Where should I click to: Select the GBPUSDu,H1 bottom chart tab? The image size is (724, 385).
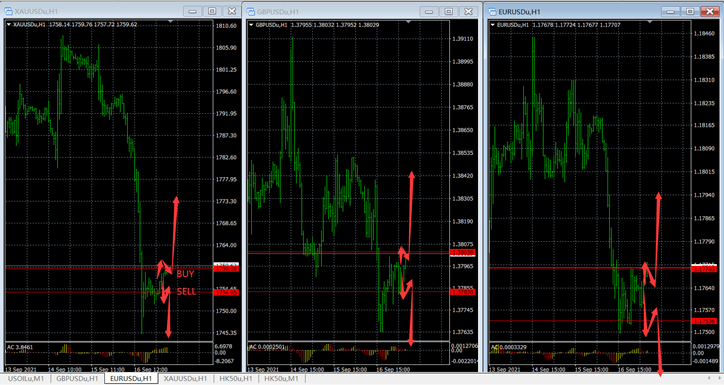point(77,379)
